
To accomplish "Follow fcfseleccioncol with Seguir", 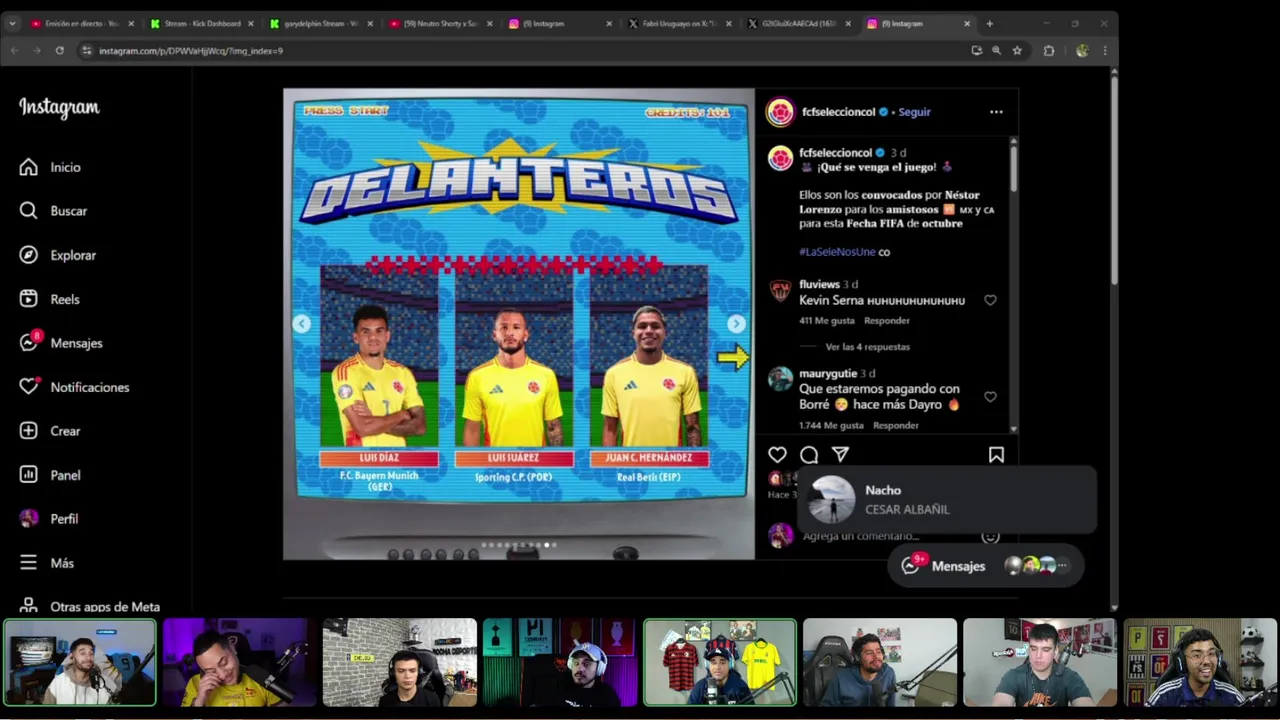I will [914, 112].
